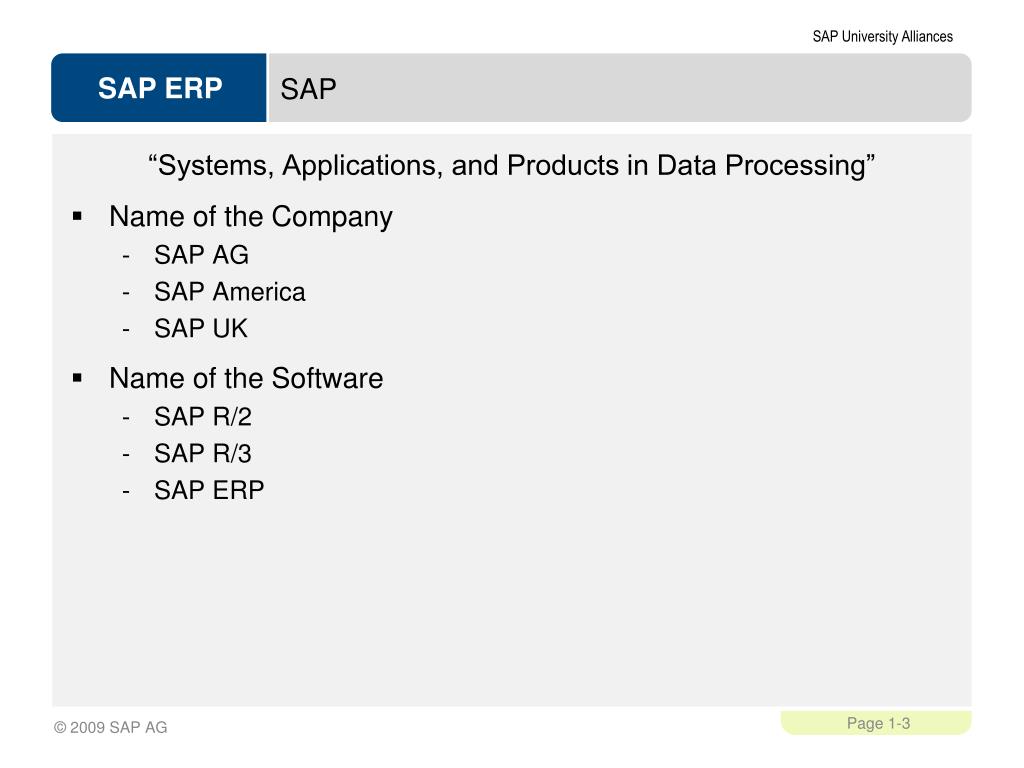Click the 2009 SAP AG copyright text

110,728
